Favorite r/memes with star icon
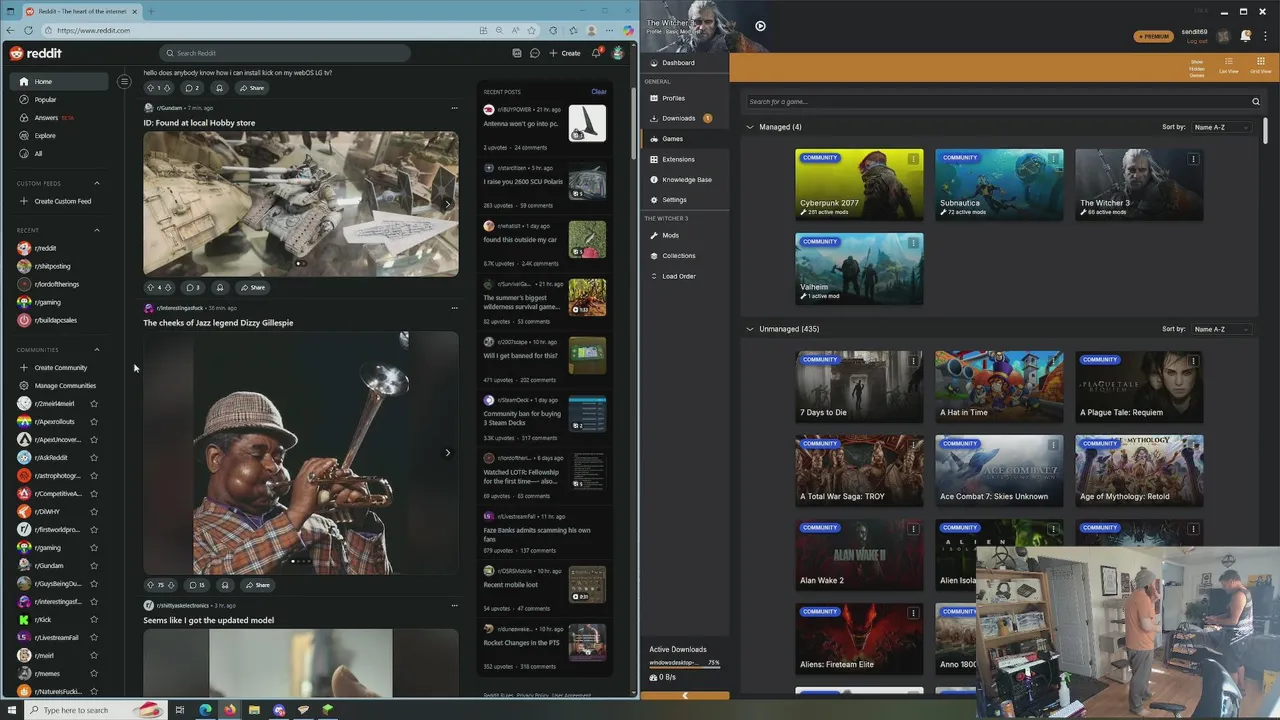Image resolution: width=1280 pixels, height=720 pixels. tap(94, 674)
